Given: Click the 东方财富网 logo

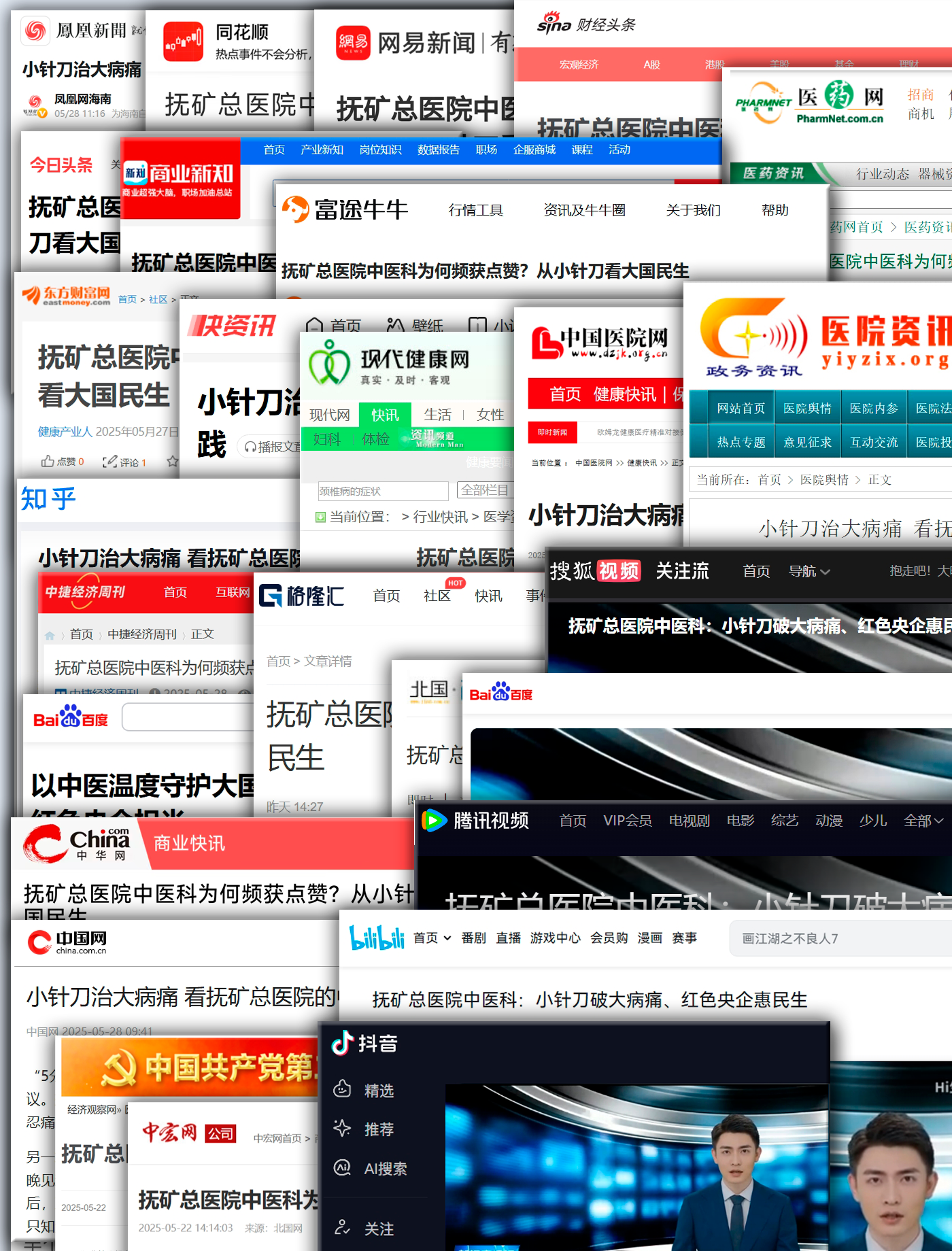Looking at the screenshot, I should [67, 296].
